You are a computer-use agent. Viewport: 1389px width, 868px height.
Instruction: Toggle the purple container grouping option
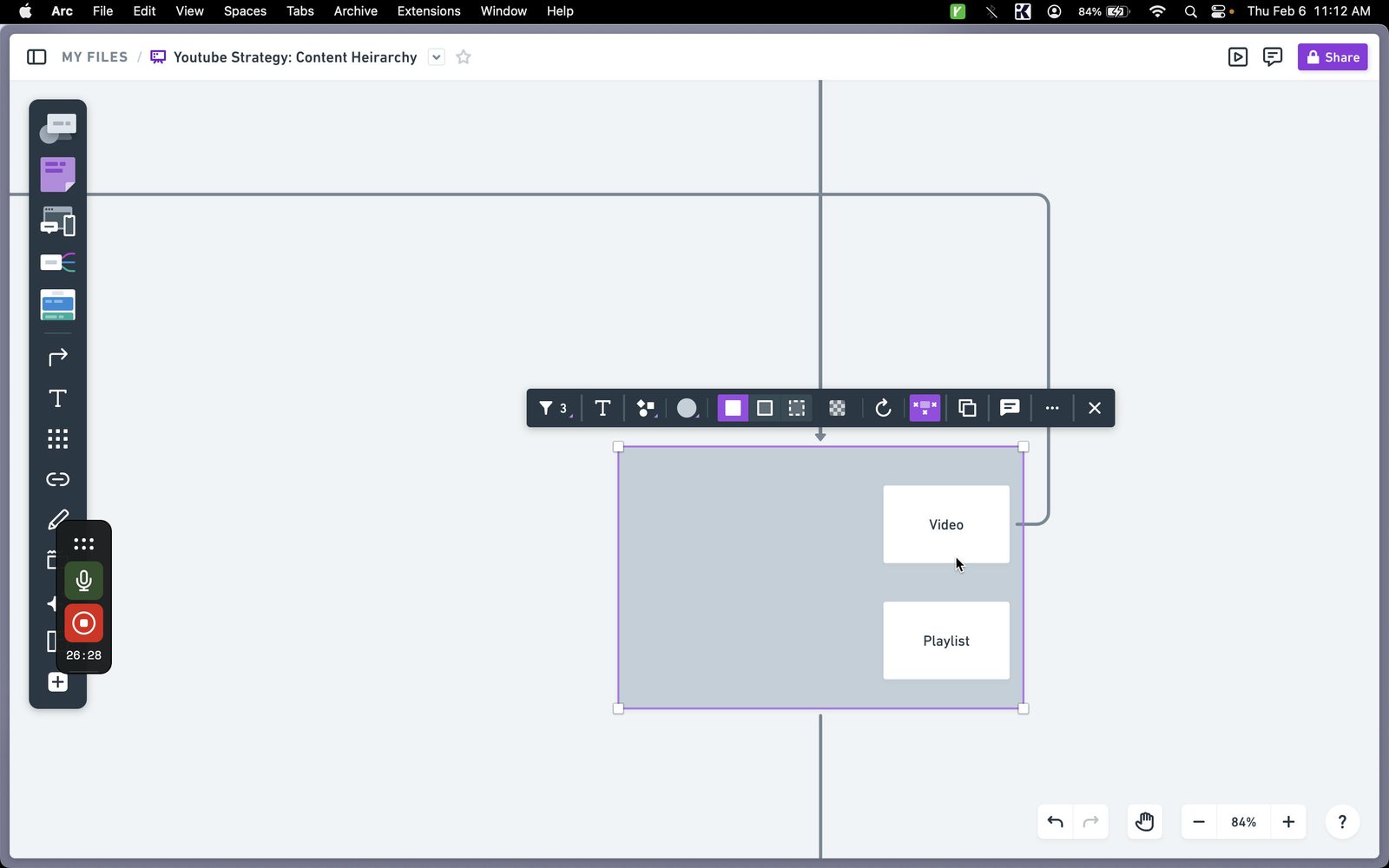point(925,408)
